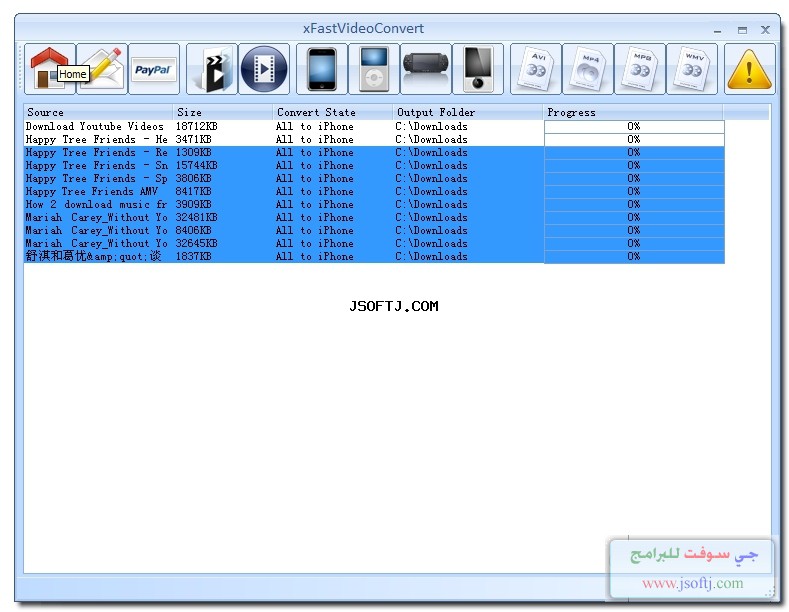Select AVI output format icon
This screenshot has width=789, height=612.
536,68
